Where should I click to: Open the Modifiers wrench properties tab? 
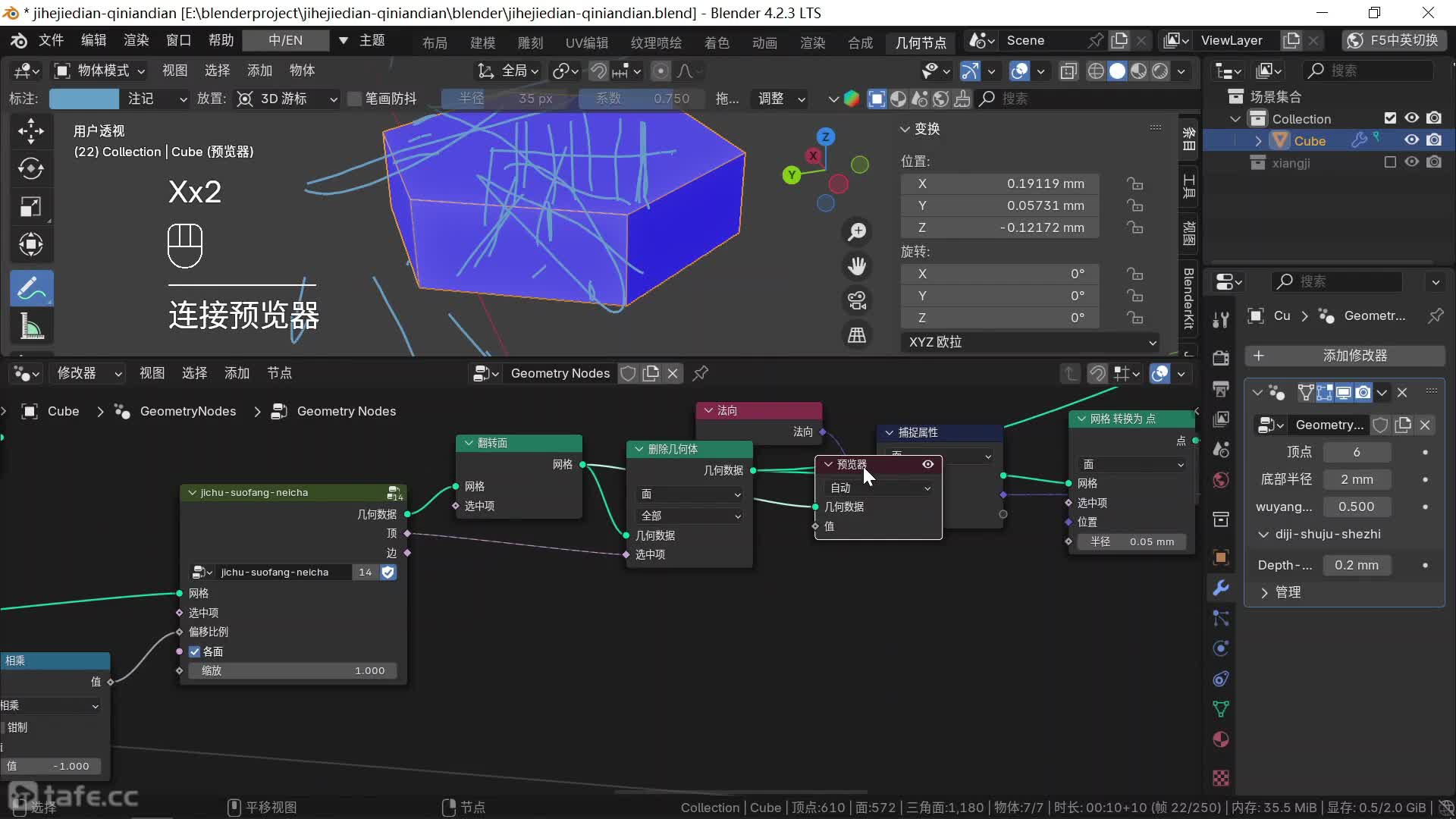pyautogui.click(x=1221, y=588)
